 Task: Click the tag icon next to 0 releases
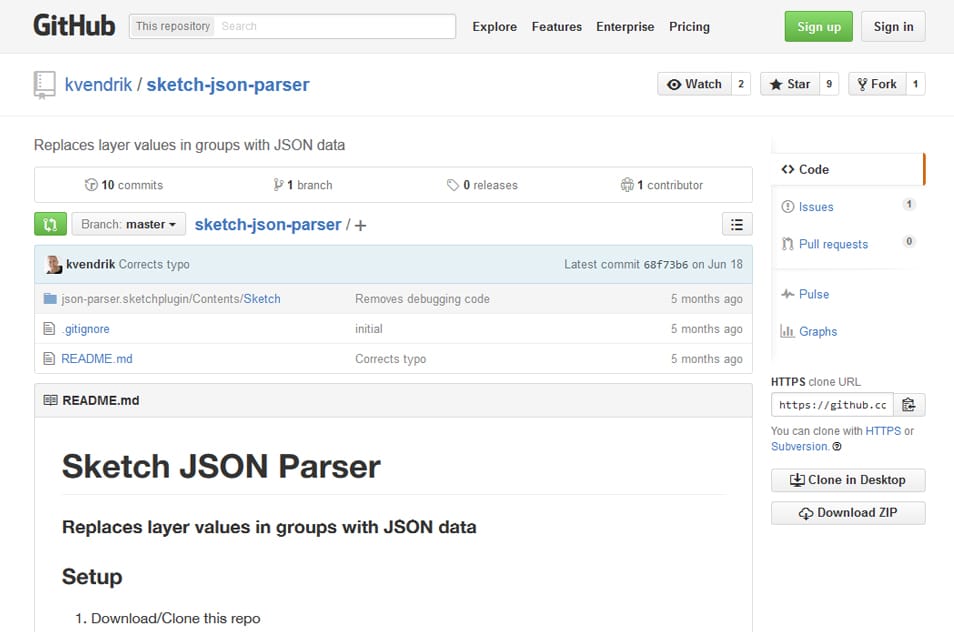(x=453, y=185)
